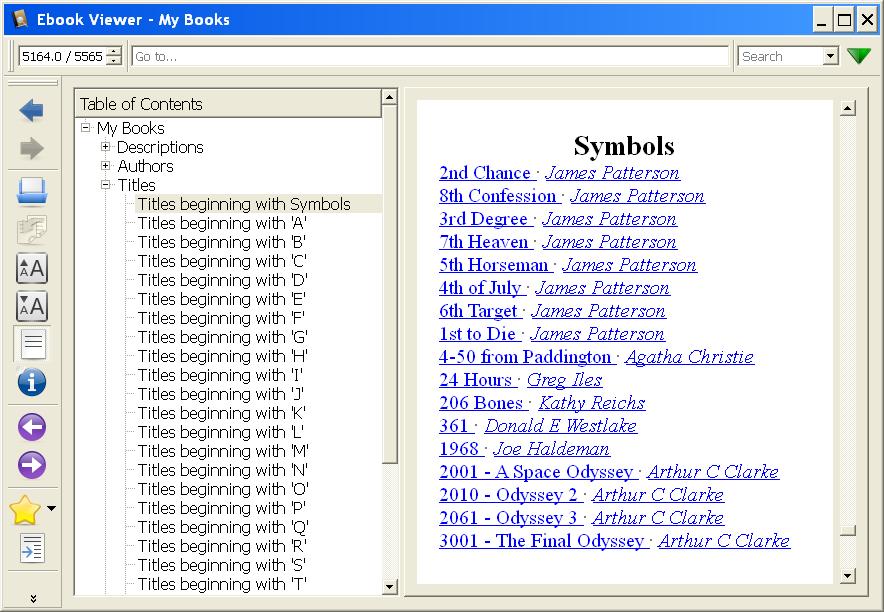Image resolution: width=884 pixels, height=612 pixels.
Task: Collapse the Titles tree node
Action: pos(105,184)
